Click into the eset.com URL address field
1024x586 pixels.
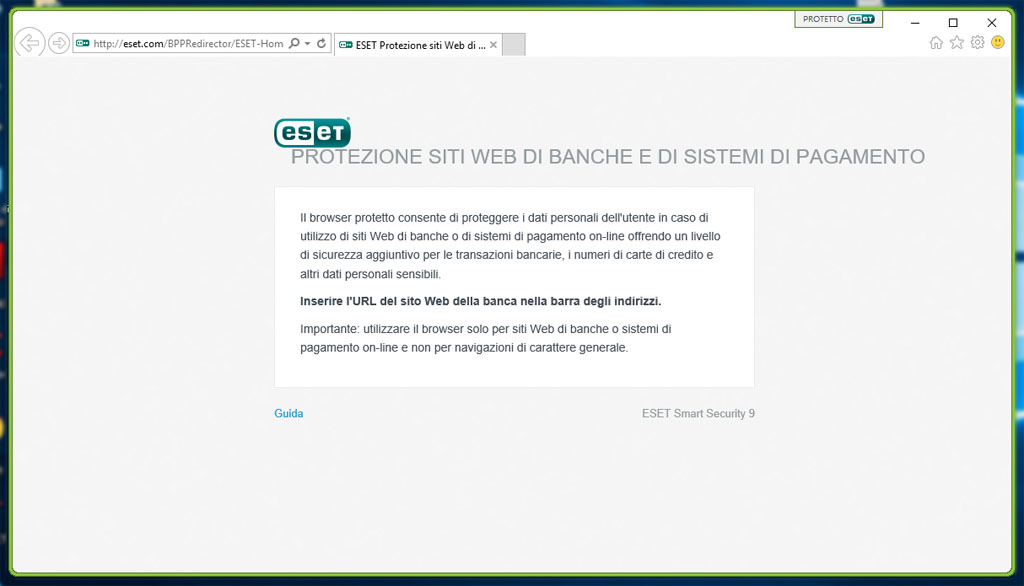[188, 44]
